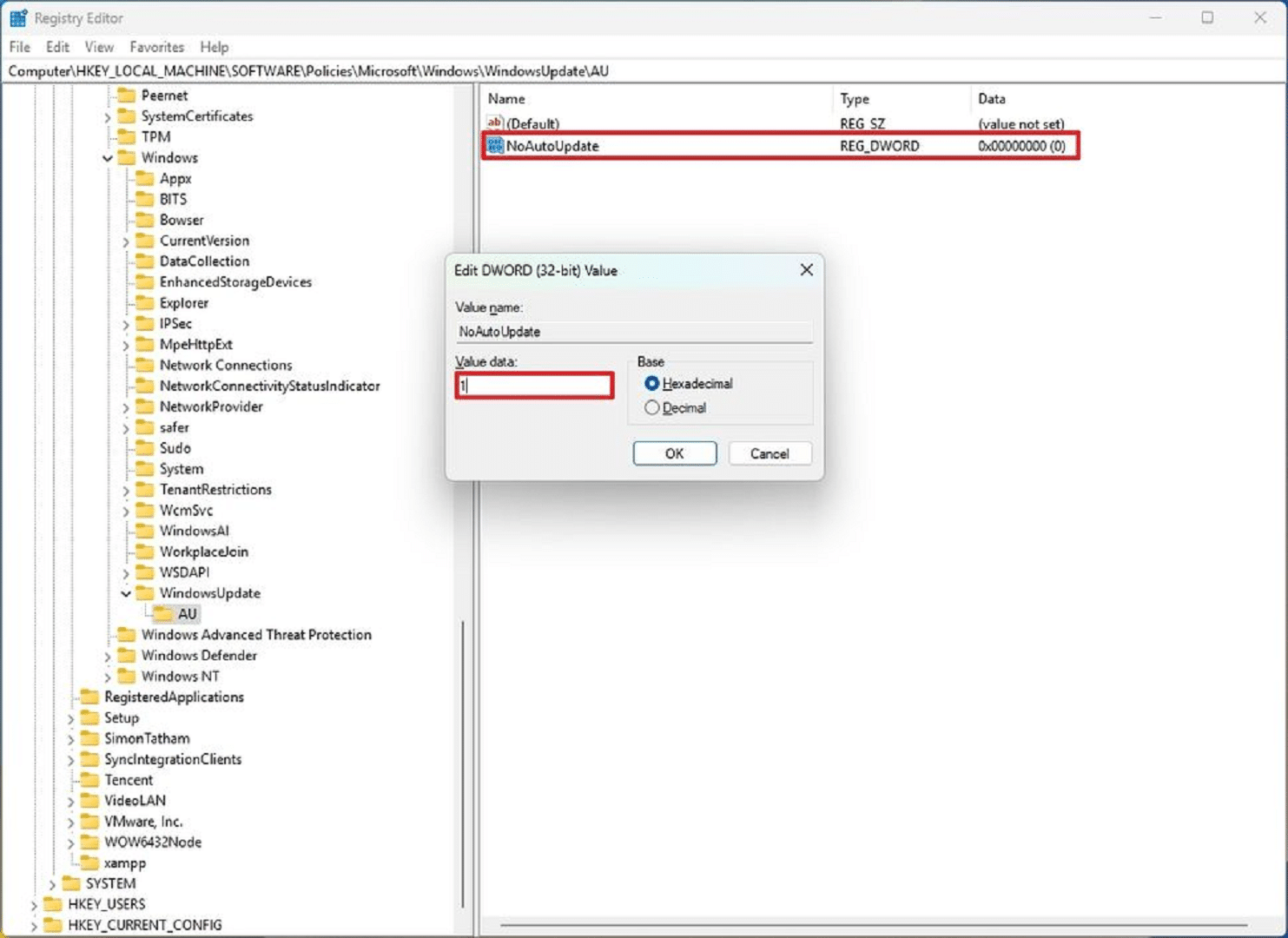
Task: Click the Type column header
Action: pyautogui.click(x=902, y=99)
